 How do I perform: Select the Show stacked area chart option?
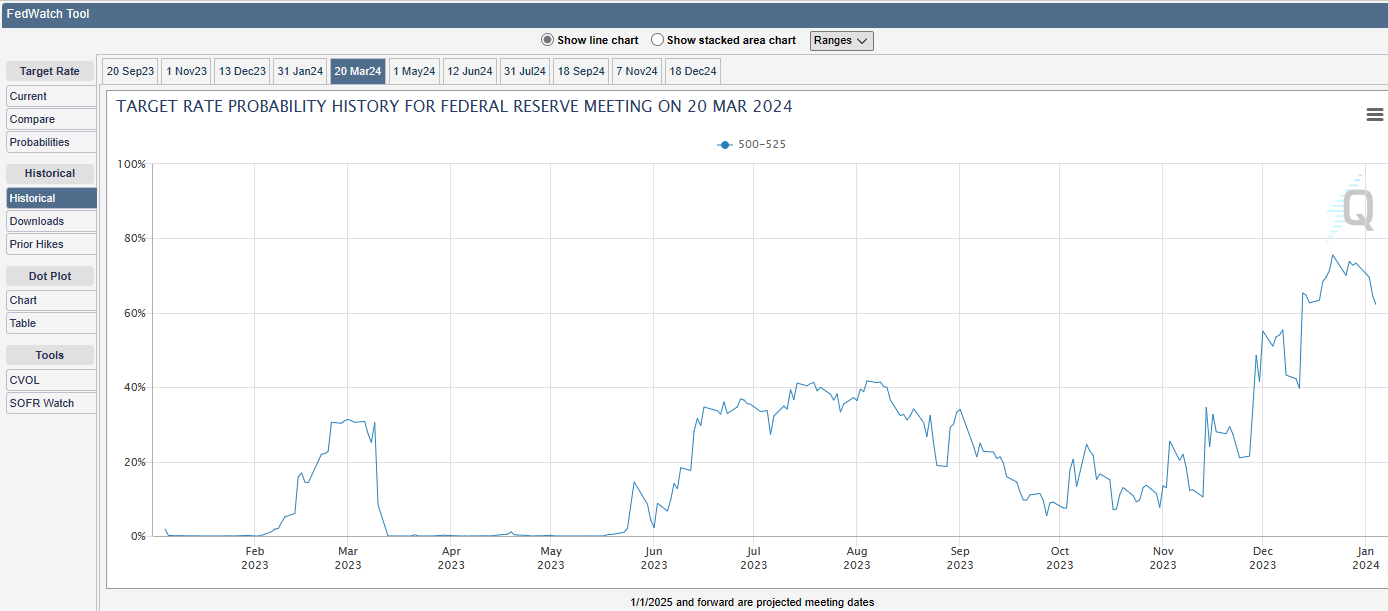coord(657,40)
